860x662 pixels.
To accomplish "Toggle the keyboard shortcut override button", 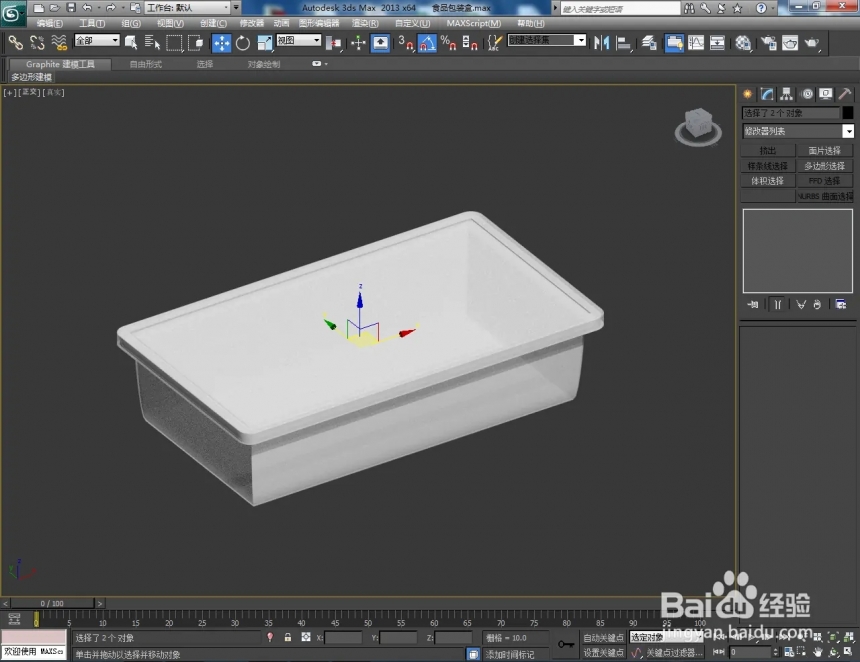I will (381, 43).
